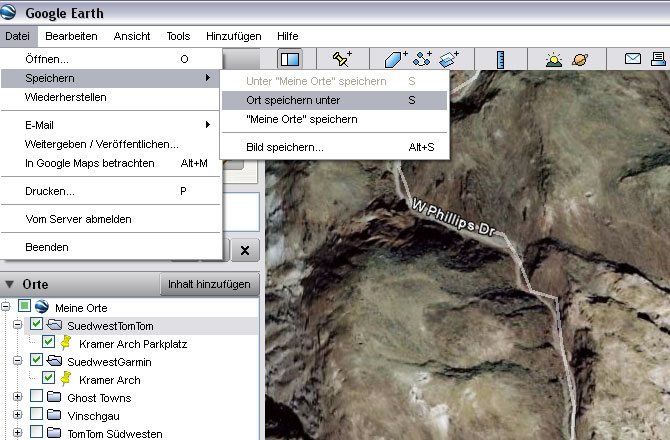Collapse the SuedwestTomTom folder node
This screenshot has width=670, height=440.
coord(18,325)
